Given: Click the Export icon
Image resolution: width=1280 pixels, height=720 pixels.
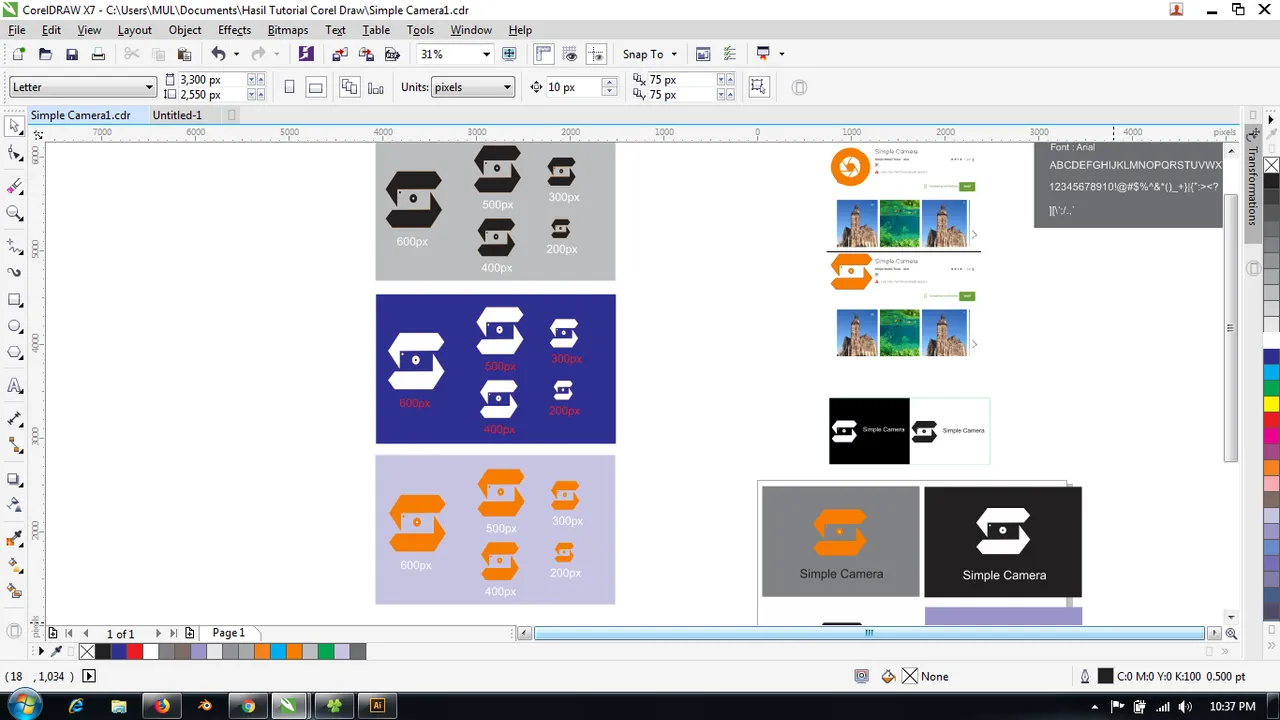Looking at the screenshot, I should 366,54.
